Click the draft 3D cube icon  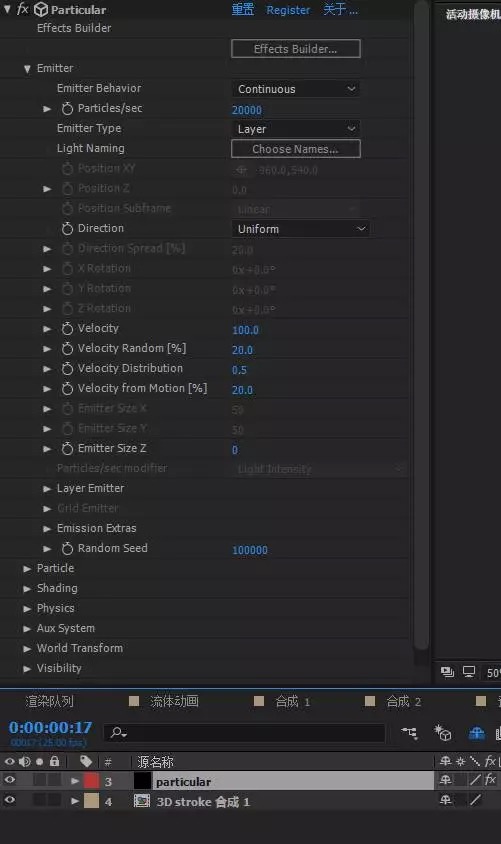(443, 733)
